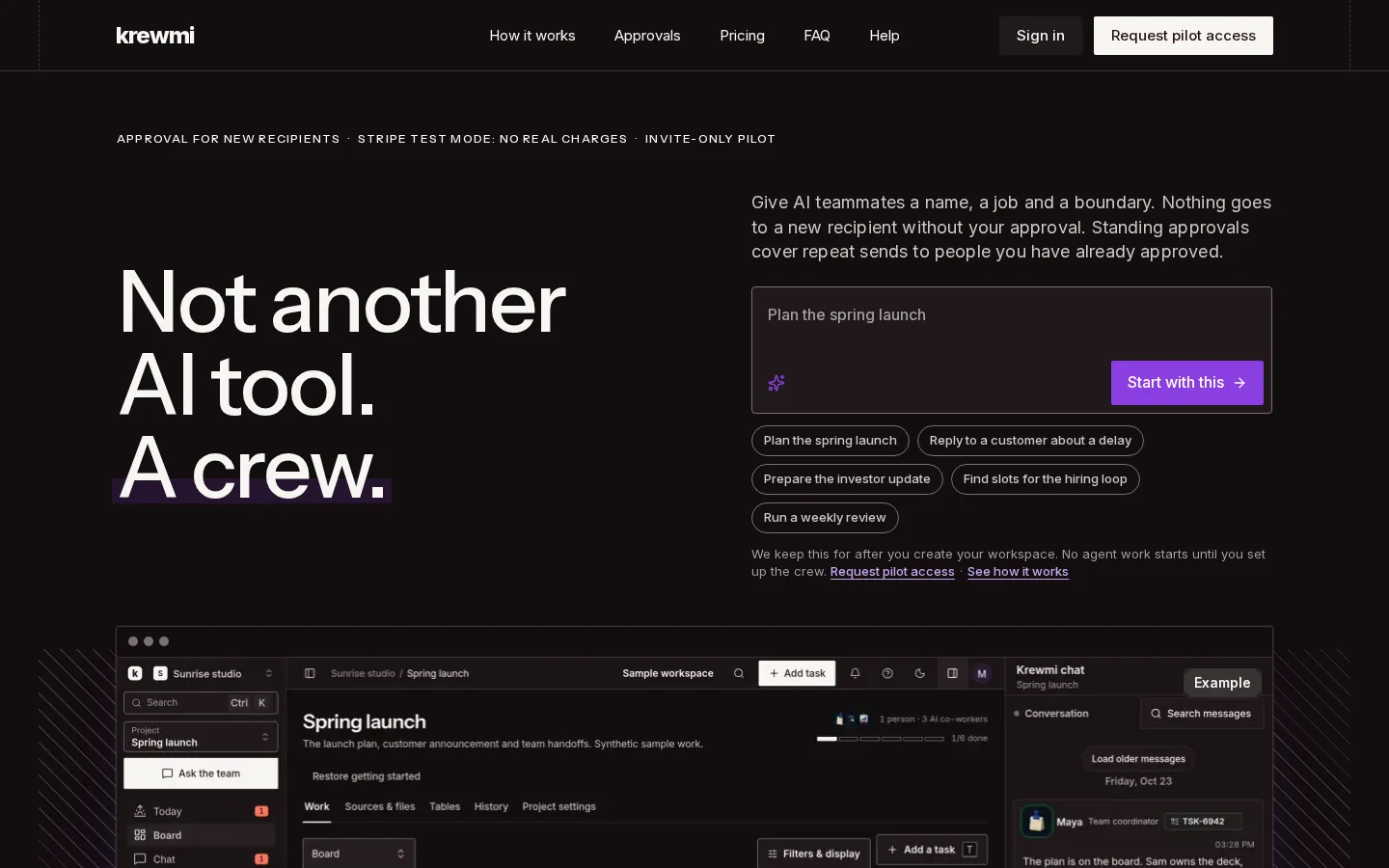This screenshot has width=1389, height=868.
Task: Expand the Sunrise studio workspace switcher
Action: click(x=269, y=673)
